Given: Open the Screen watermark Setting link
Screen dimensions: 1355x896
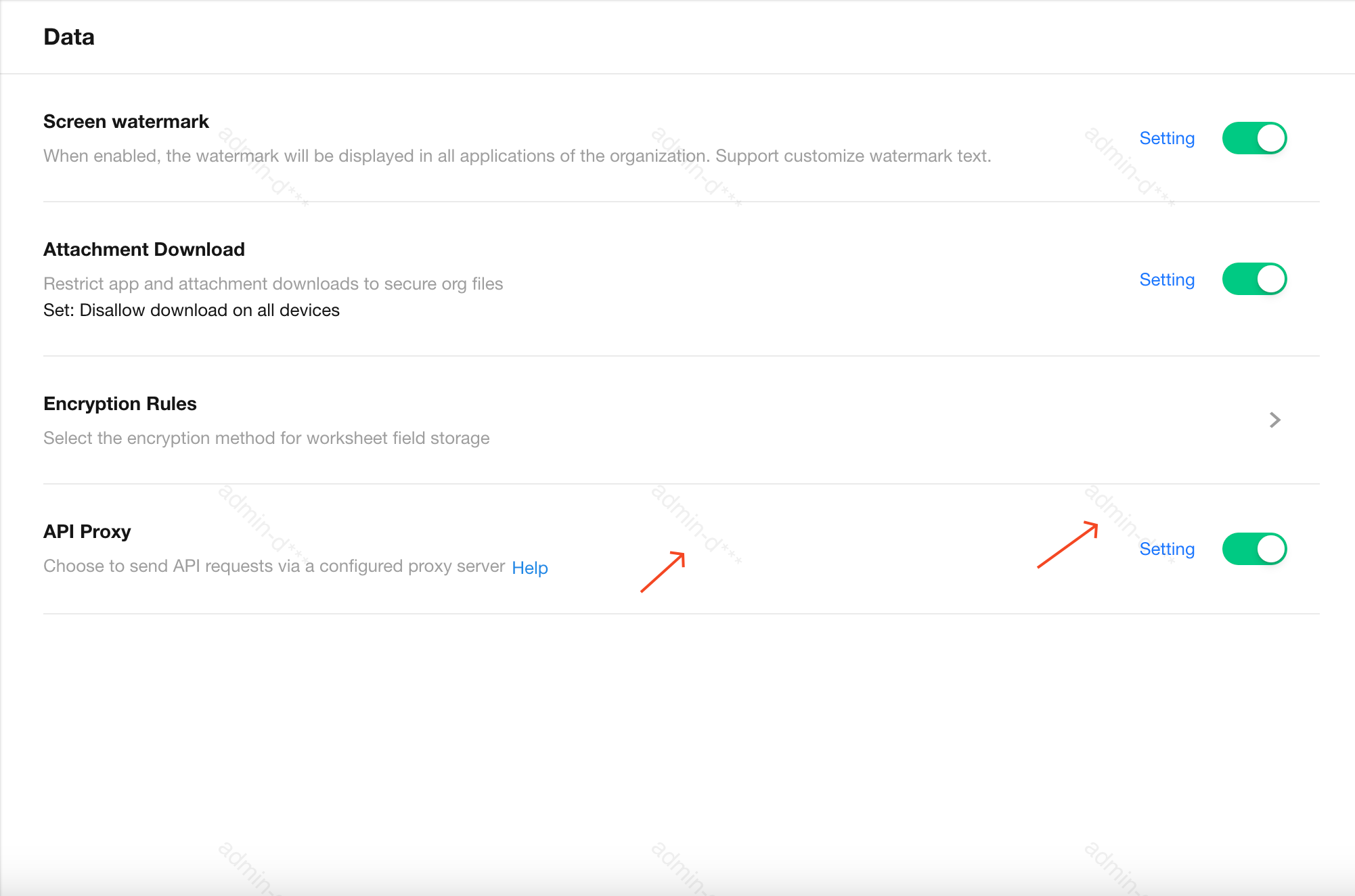Looking at the screenshot, I should tap(1167, 138).
